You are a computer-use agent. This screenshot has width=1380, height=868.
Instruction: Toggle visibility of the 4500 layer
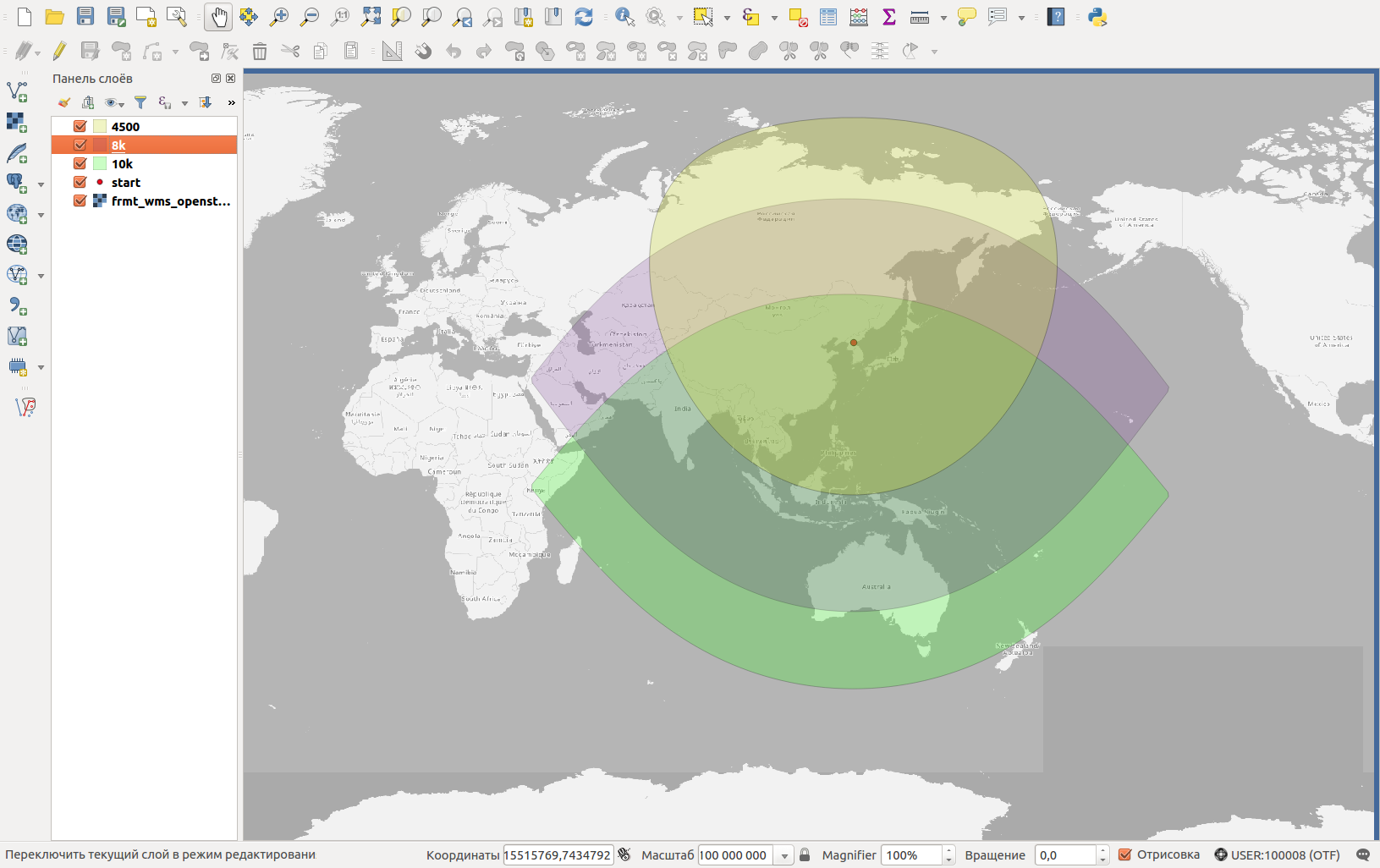[x=80, y=126]
